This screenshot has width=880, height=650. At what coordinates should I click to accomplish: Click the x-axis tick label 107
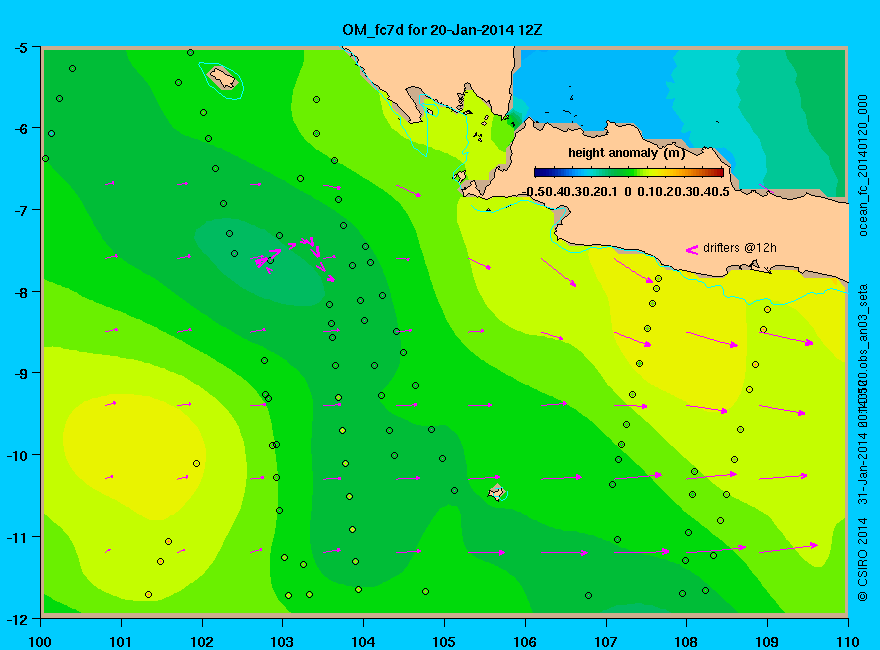(606, 642)
